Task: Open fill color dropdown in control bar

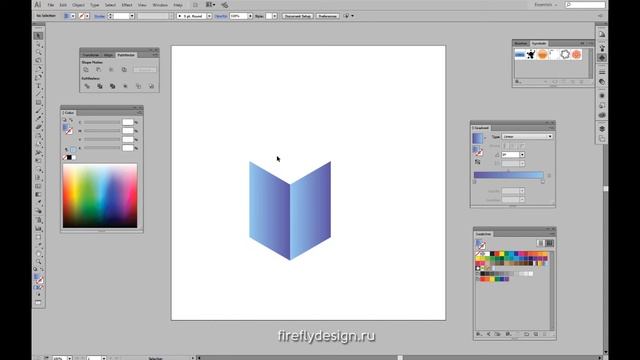Action: (73, 16)
